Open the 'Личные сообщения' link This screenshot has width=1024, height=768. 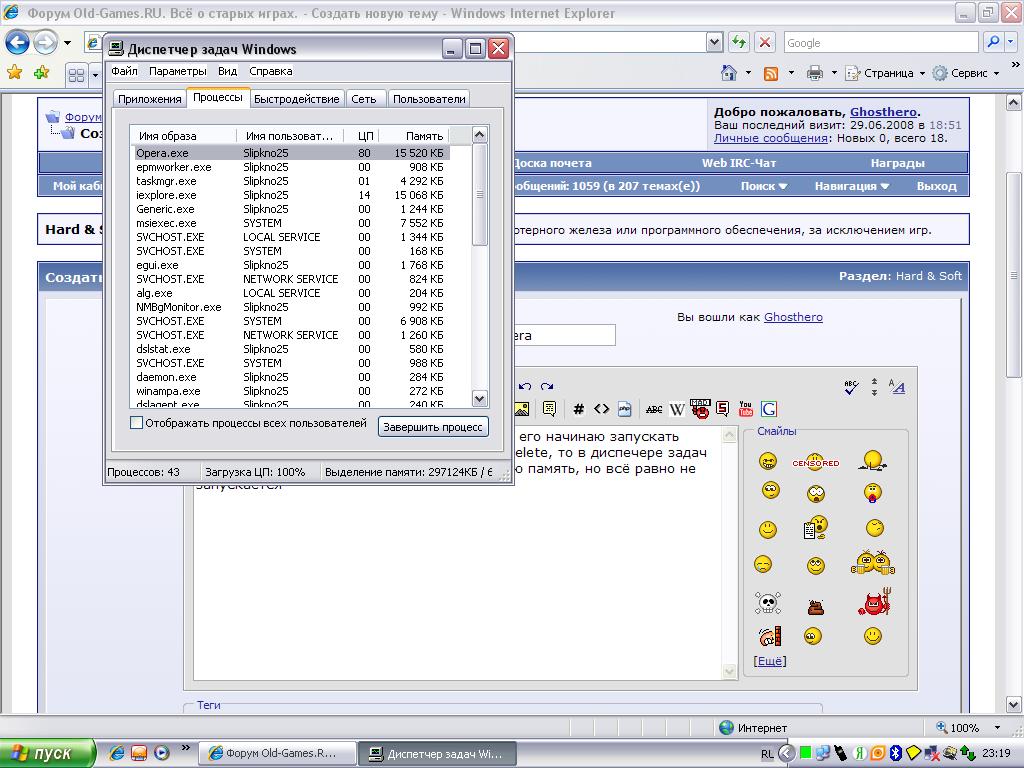click(x=770, y=138)
